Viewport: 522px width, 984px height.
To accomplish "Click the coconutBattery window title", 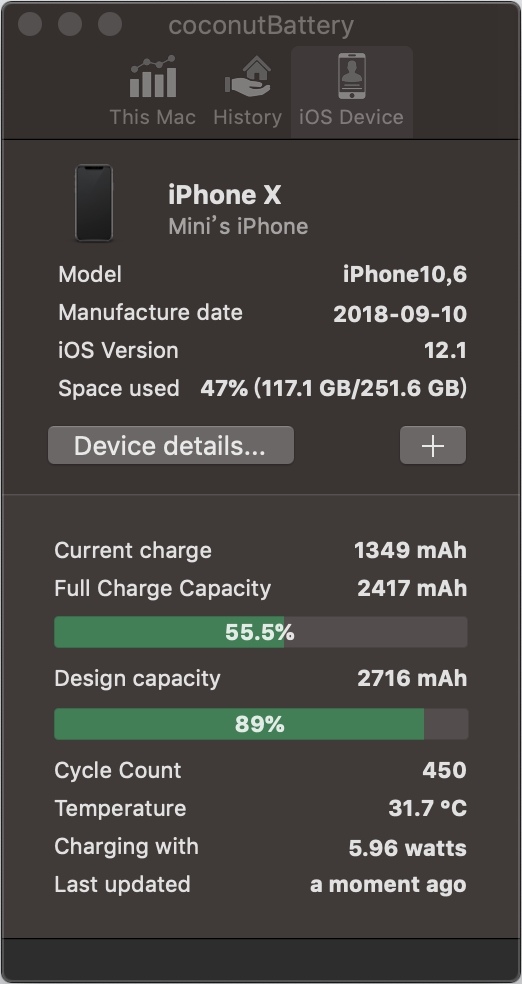I will coord(261,26).
